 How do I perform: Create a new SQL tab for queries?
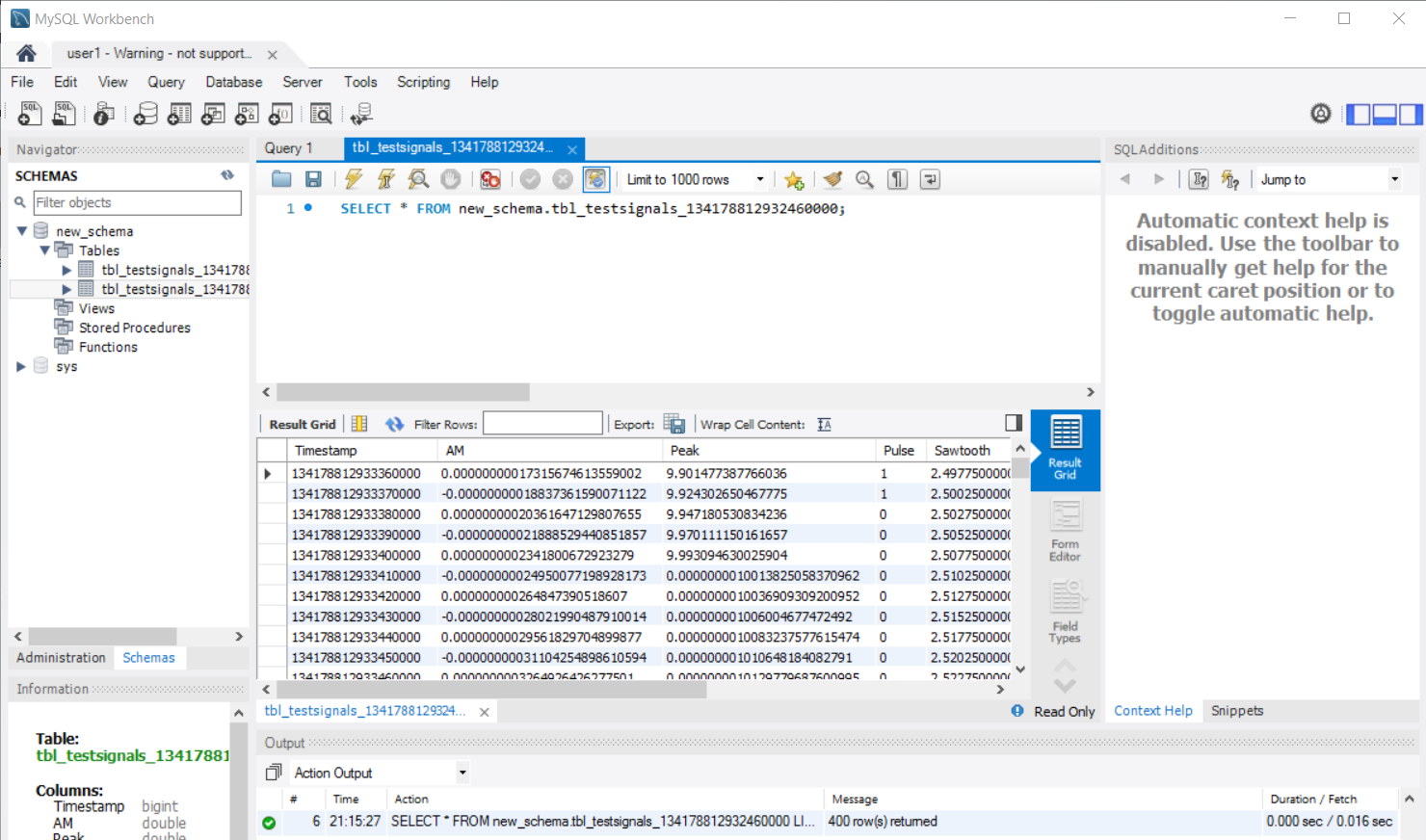[x=30, y=114]
